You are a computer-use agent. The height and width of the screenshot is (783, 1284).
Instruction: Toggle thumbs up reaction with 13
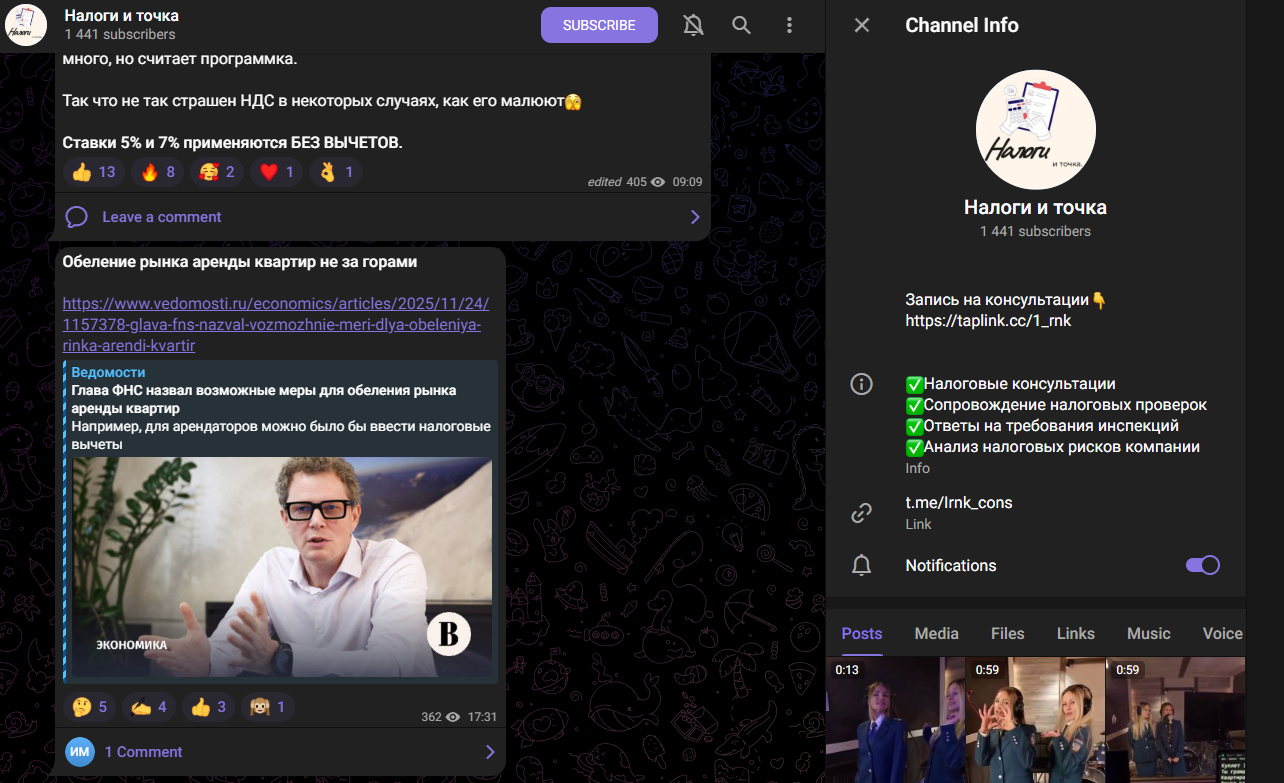point(95,172)
